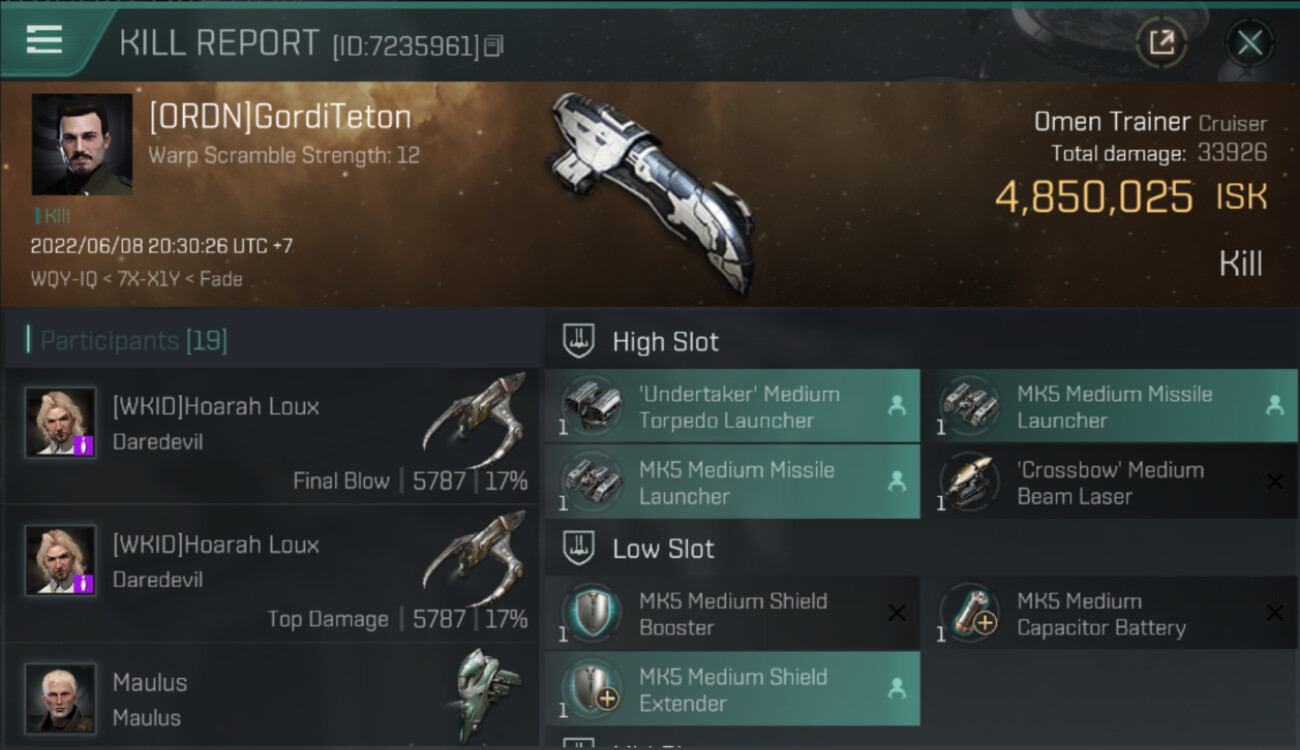Viewport: 1300px width, 750px height.
Task: Open the Participants list header
Action: (x=133, y=341)
